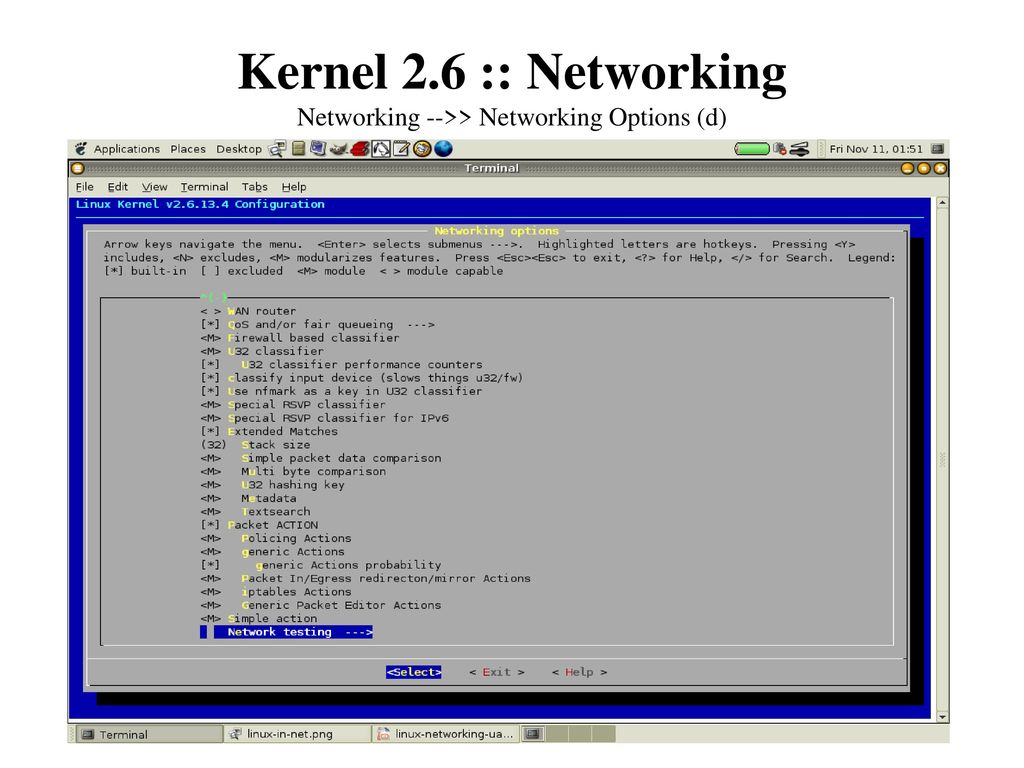Open the tan drawer launcher icon
This screenshot has width=1024, height=768.
click(298, 149)
